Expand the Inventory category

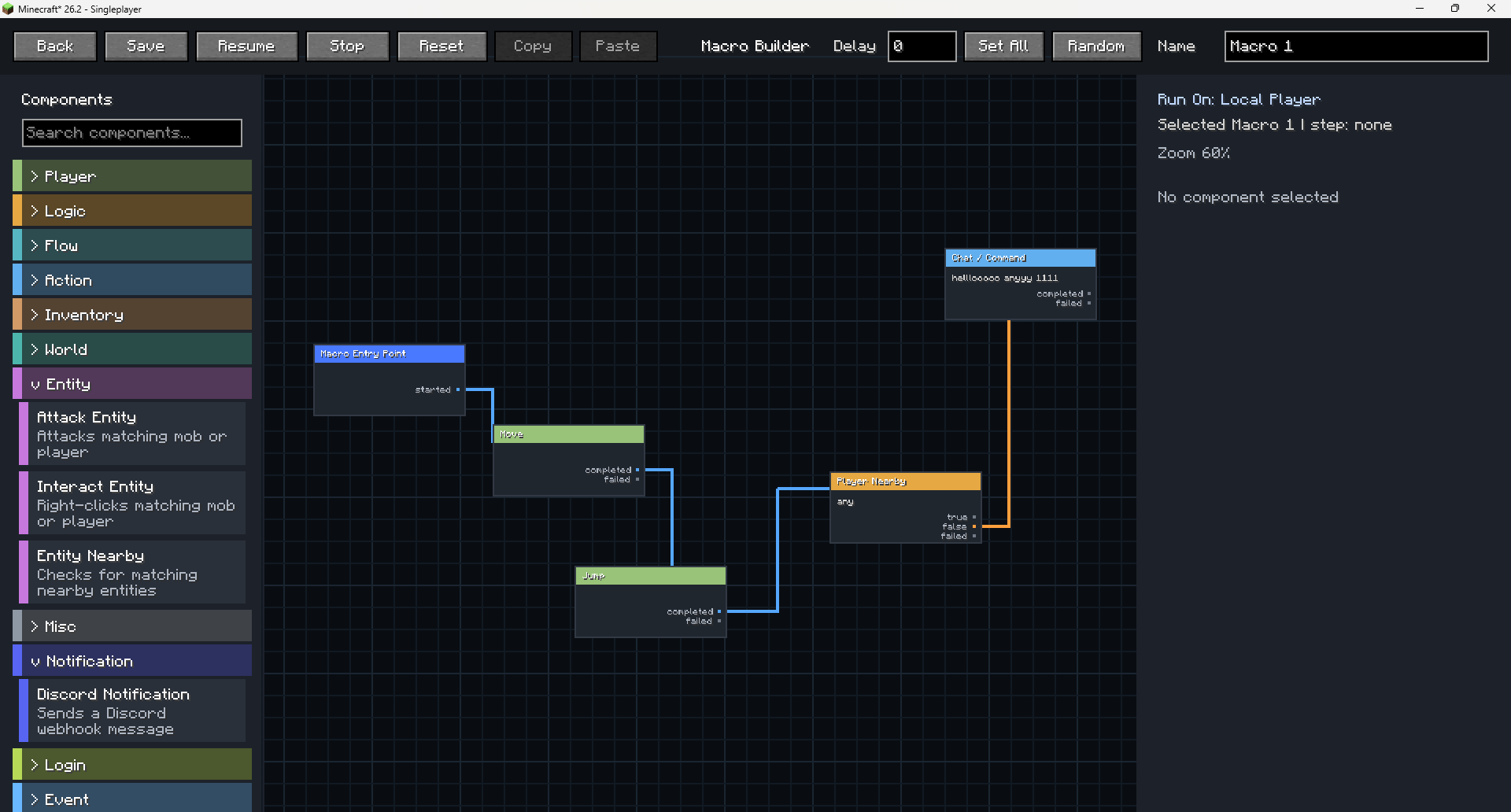(x=132, y=315)
